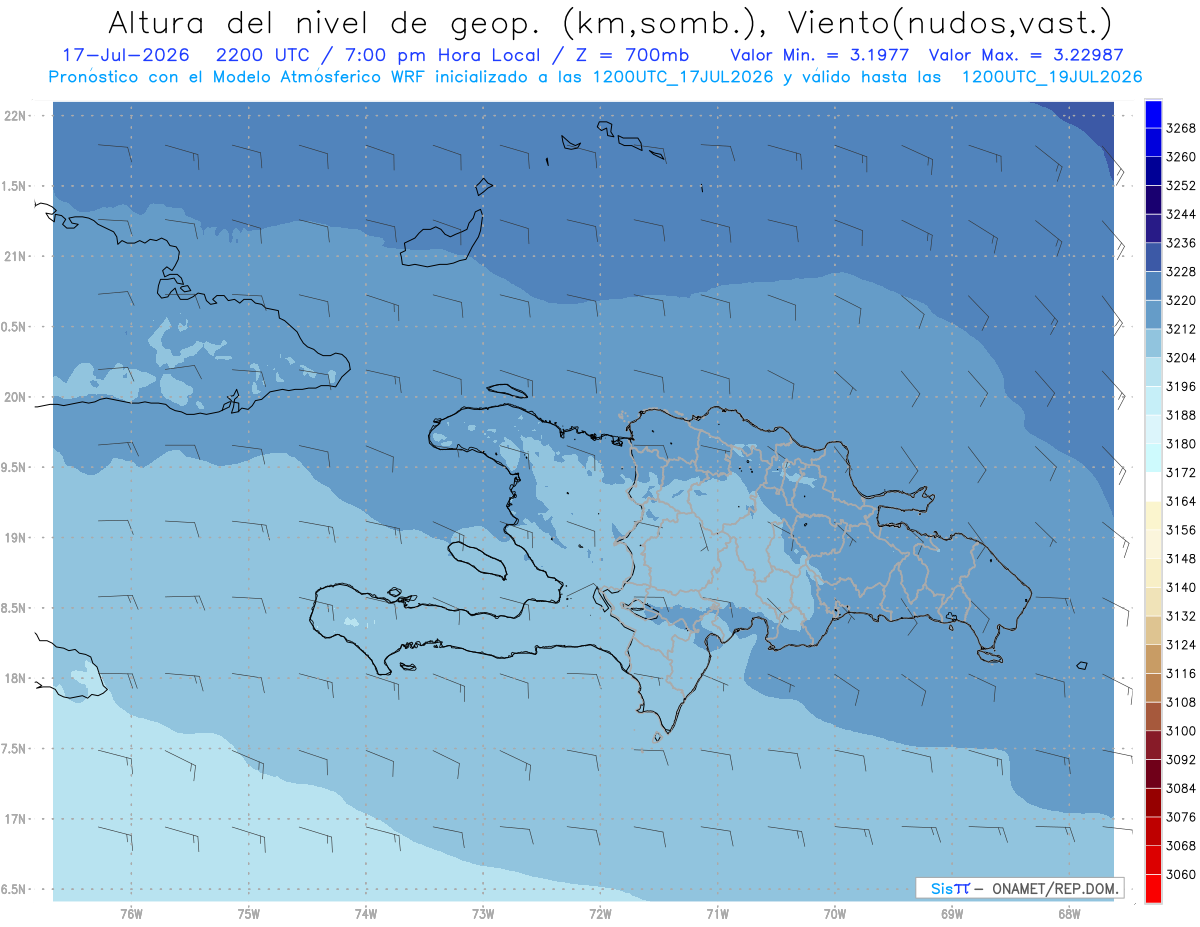Click the colorbar label "3140"
The height and width of the screenshot is (927, 1200).
pyautogui.click(x=1181, y=587)
